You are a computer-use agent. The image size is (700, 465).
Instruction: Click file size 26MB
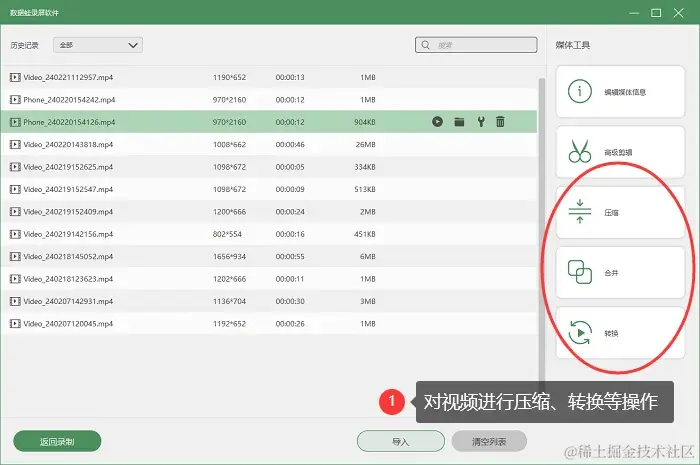coord(366,144)
